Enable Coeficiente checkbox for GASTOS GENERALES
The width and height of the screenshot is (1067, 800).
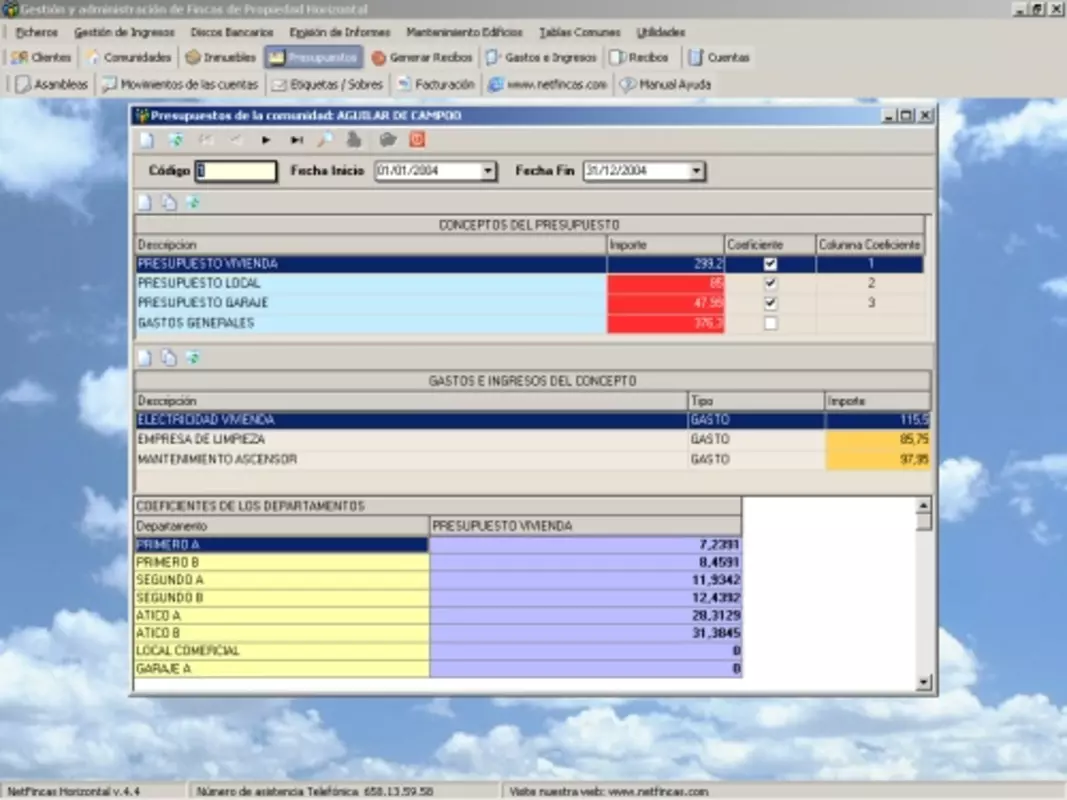pyautogui.click(x=770, y=323)
